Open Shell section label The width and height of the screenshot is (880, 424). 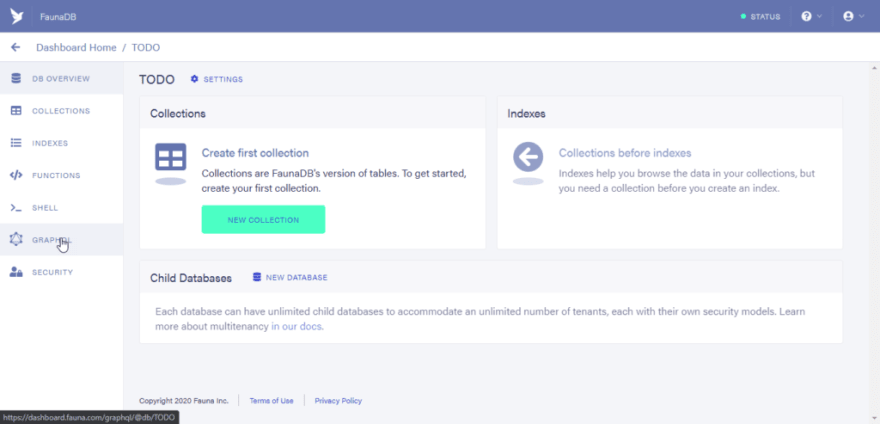coord(45,208)
